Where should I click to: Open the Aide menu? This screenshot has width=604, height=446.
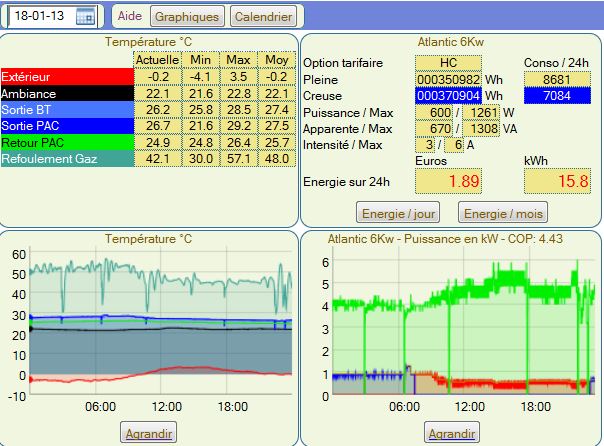coord(129,16)
